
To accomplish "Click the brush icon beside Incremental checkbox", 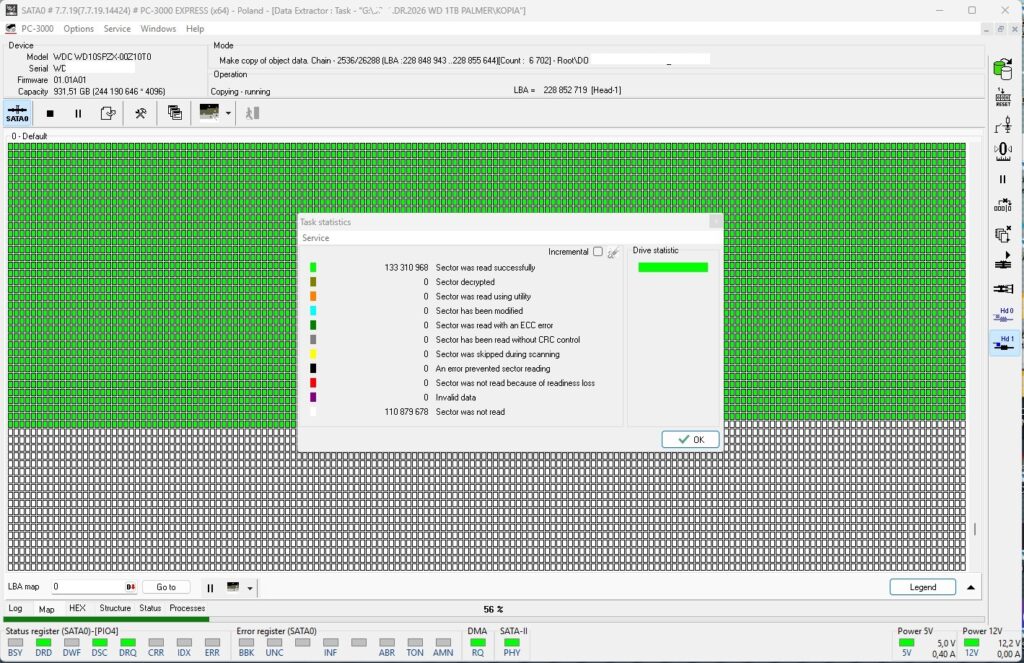I will [613, 252].
